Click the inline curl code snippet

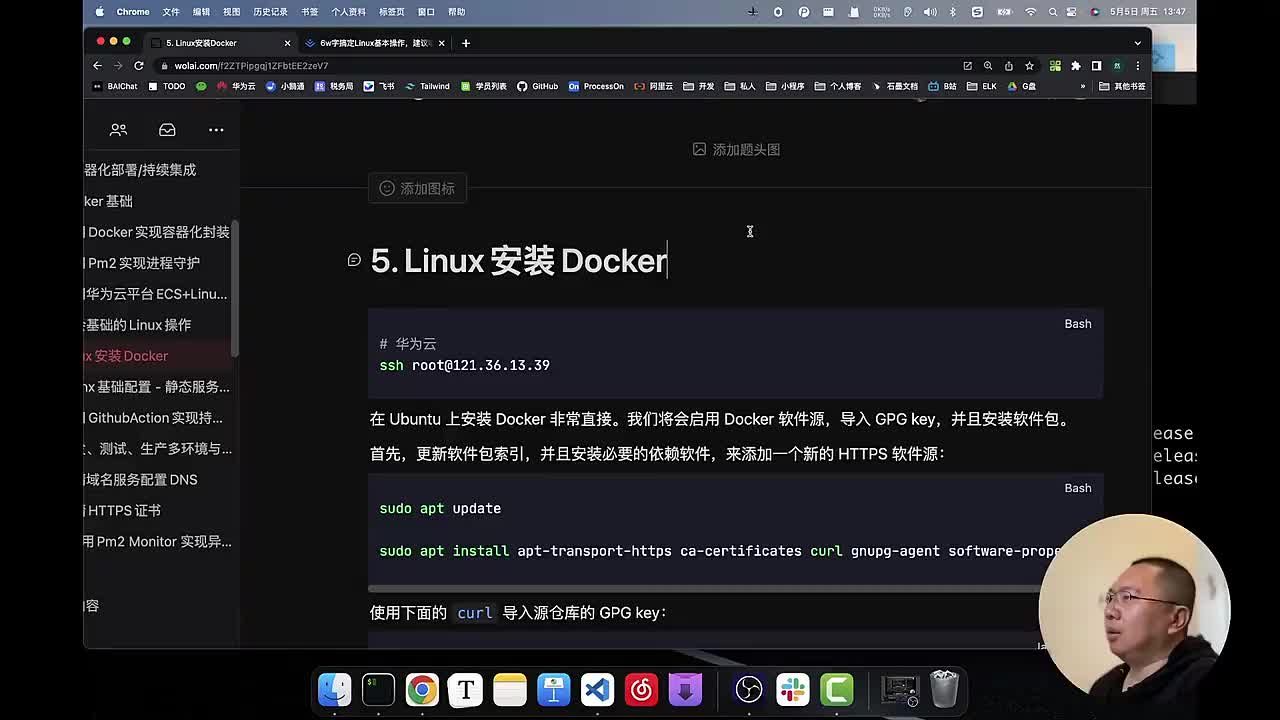[475, 613]
